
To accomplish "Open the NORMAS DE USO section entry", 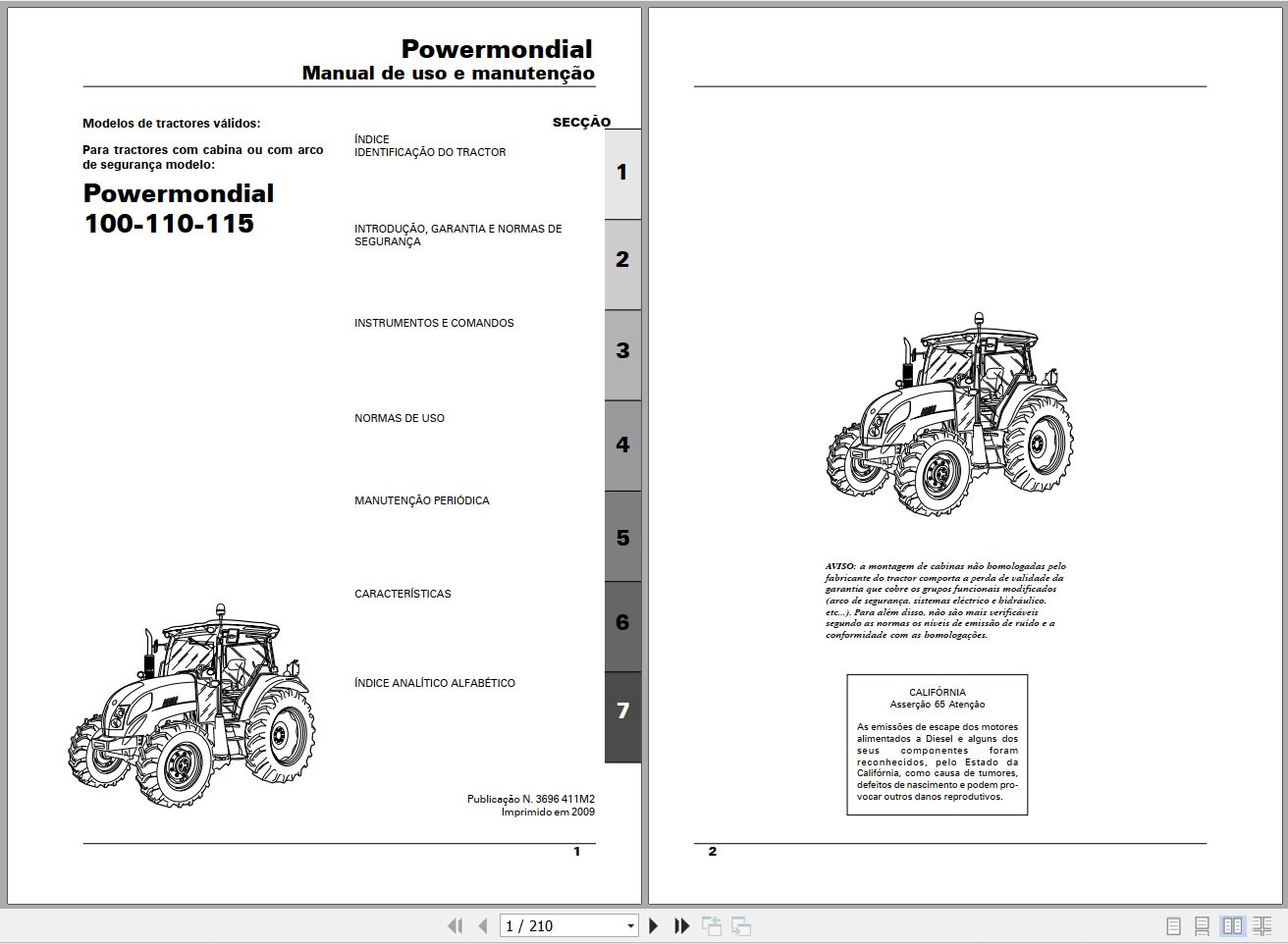I will pyautogui.click(x=399, y=418).
